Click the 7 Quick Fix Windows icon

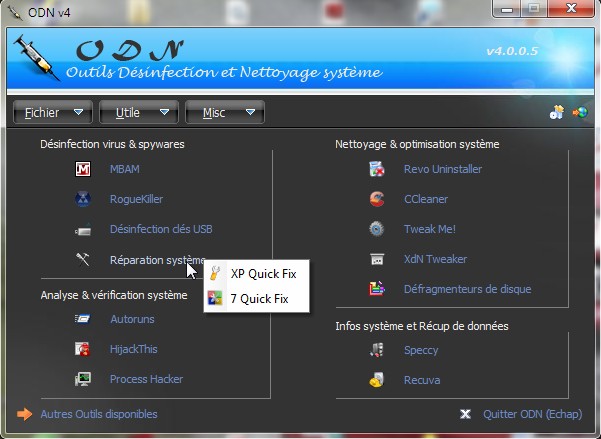pos(215,298)
